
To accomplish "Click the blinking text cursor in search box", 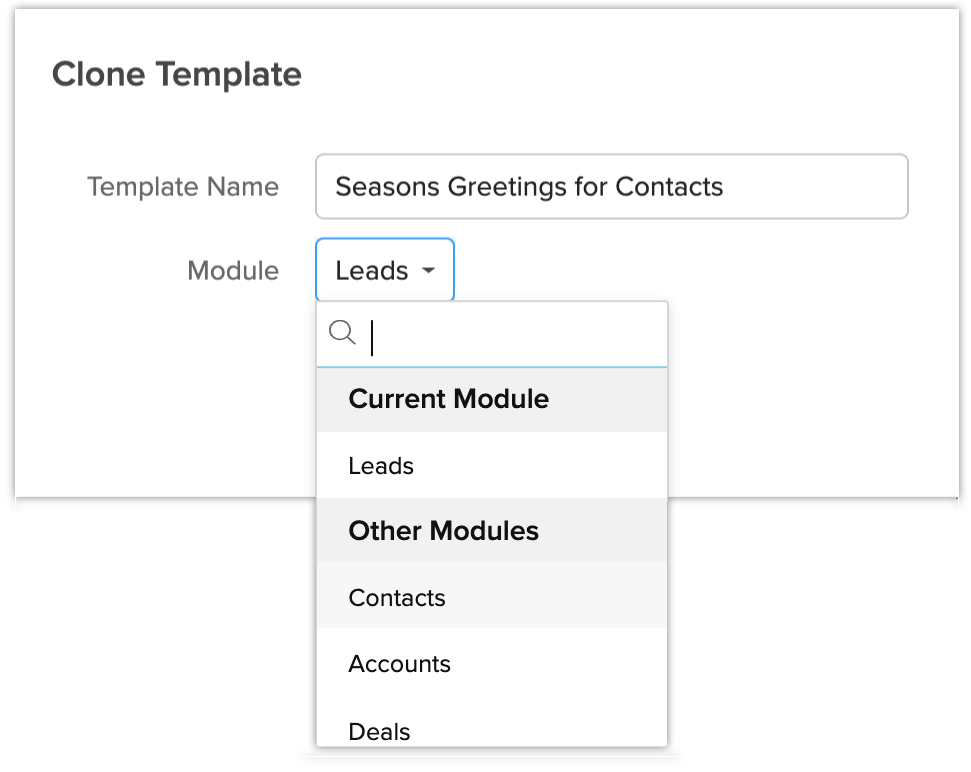I will pyautogui.click(x=372, y=337).
